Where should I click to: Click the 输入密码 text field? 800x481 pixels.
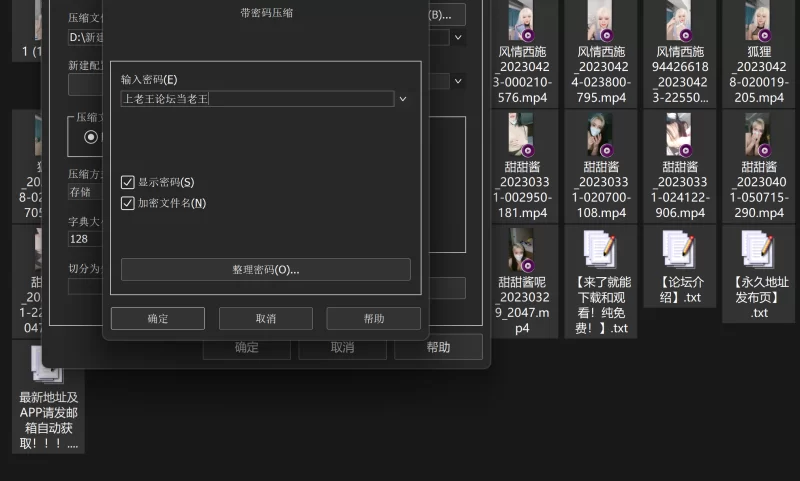[x=257, y=98]
